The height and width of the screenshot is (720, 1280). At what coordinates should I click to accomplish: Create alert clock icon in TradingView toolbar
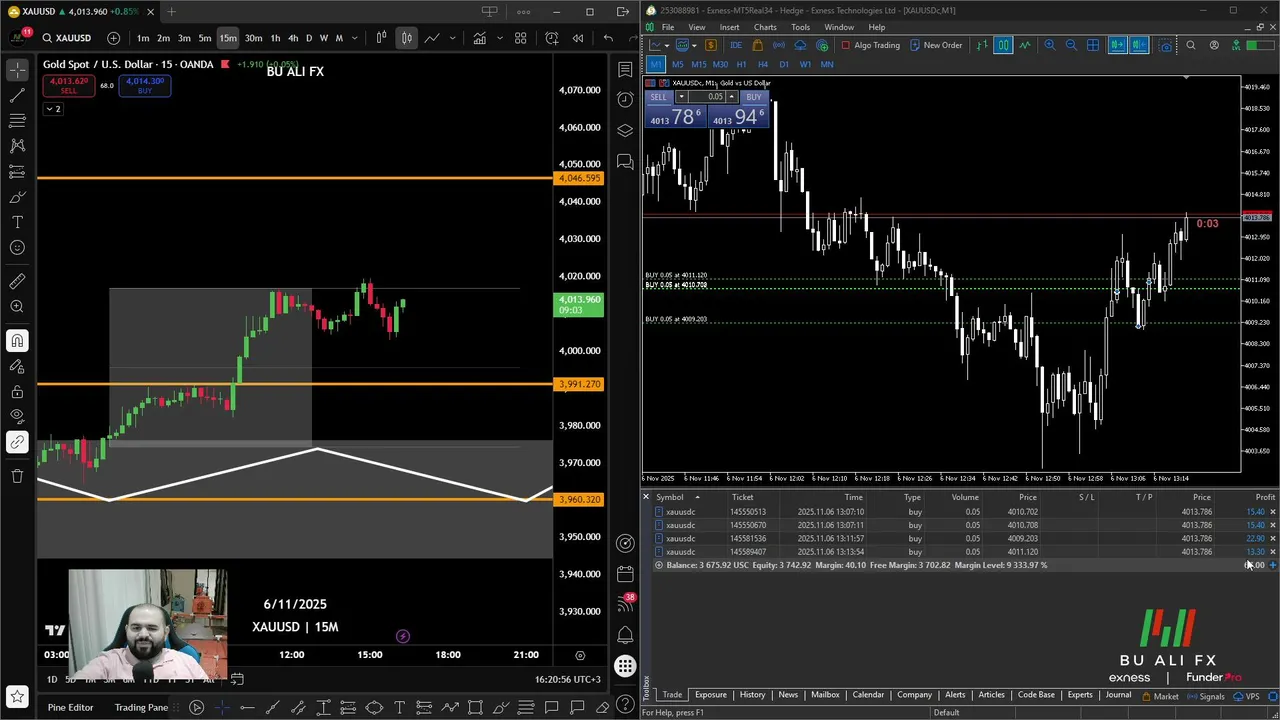click(552, 38)
